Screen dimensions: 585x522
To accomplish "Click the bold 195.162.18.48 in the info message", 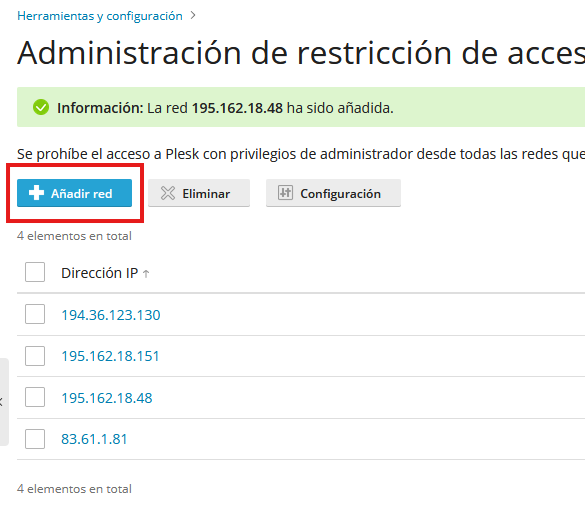I will [x=237, y=108].
